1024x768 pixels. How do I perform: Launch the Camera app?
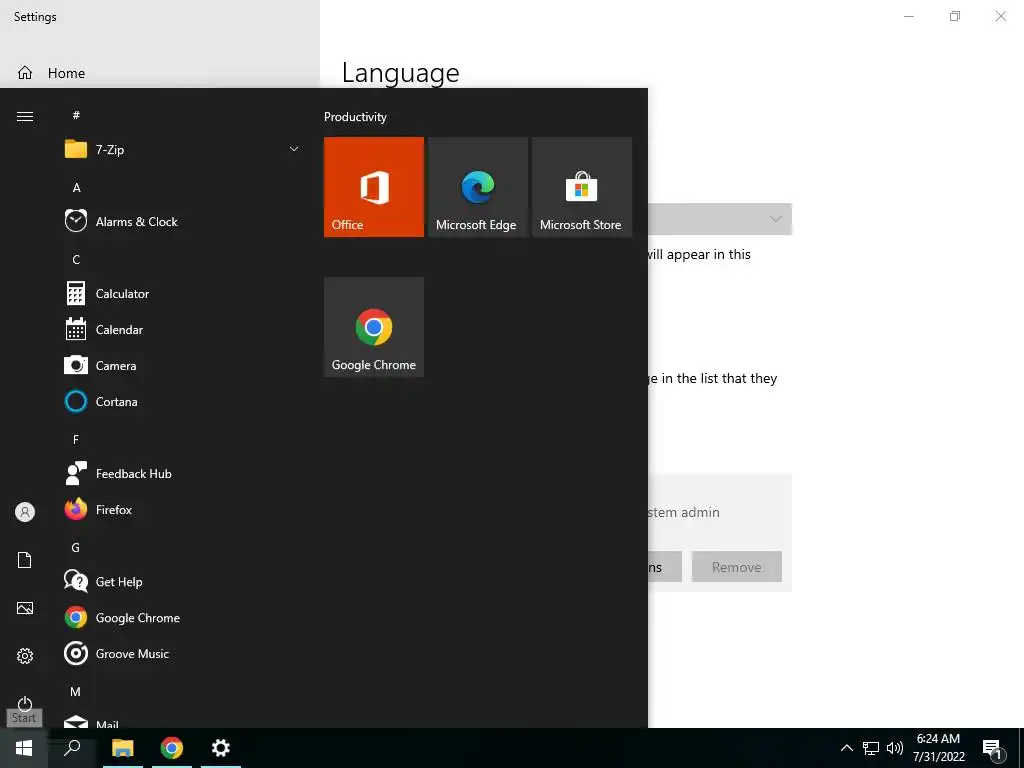(x=182, y=366)
